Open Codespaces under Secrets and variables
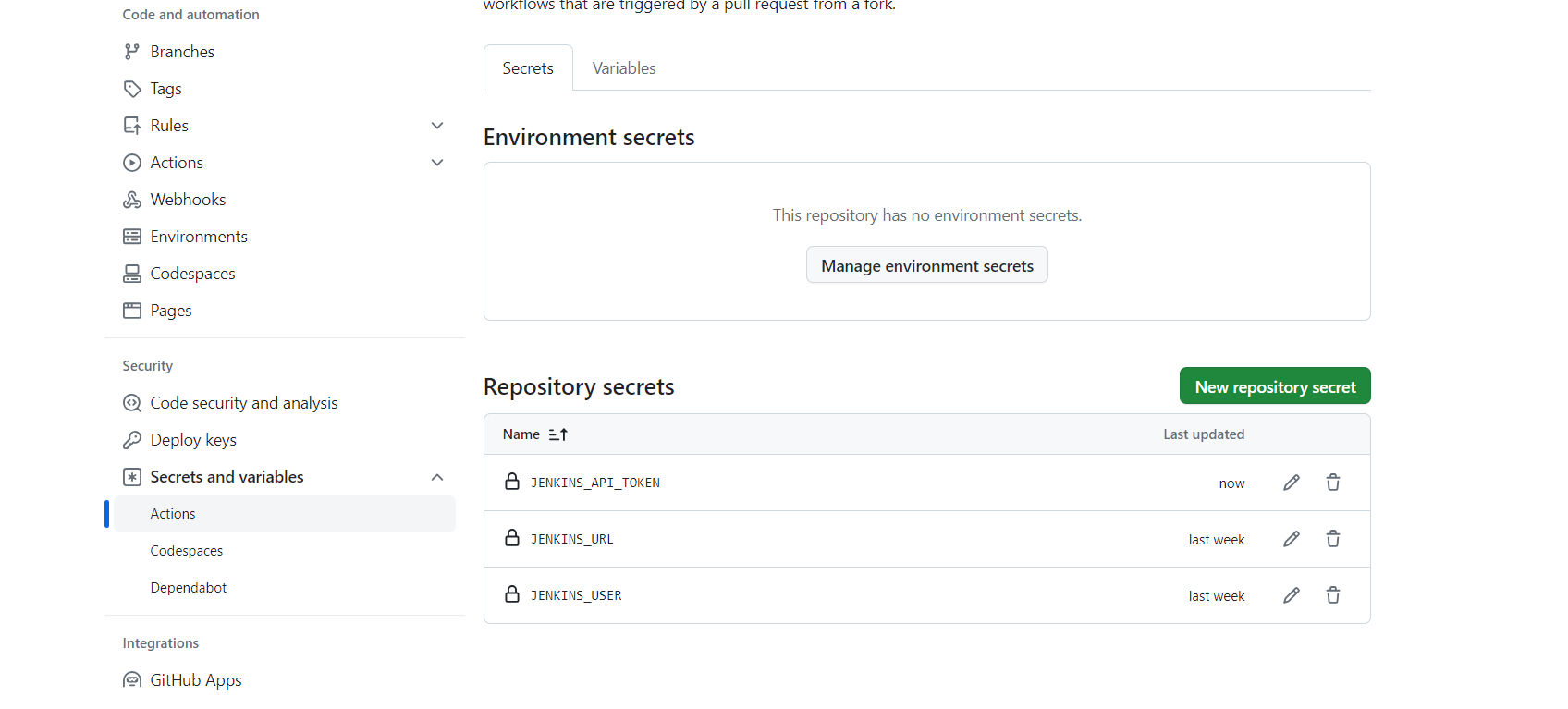 click(284, 551)
